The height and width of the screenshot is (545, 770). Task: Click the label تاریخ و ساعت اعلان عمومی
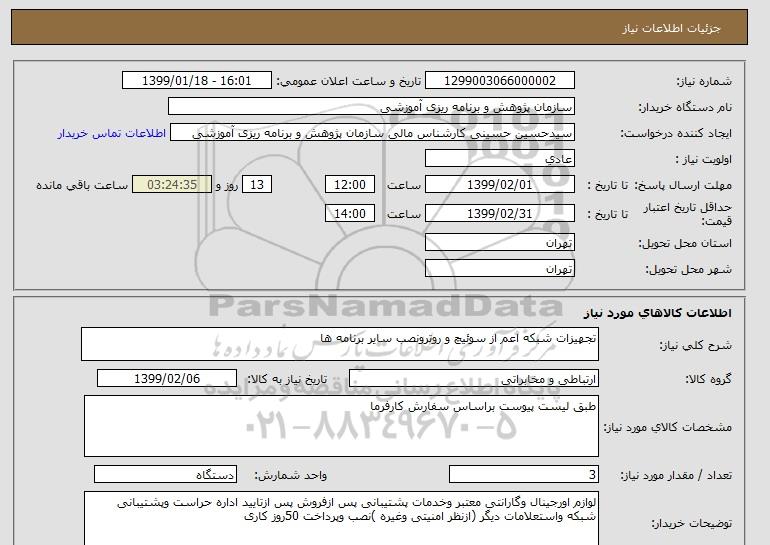pyautogui.click(x=349, y=81)
